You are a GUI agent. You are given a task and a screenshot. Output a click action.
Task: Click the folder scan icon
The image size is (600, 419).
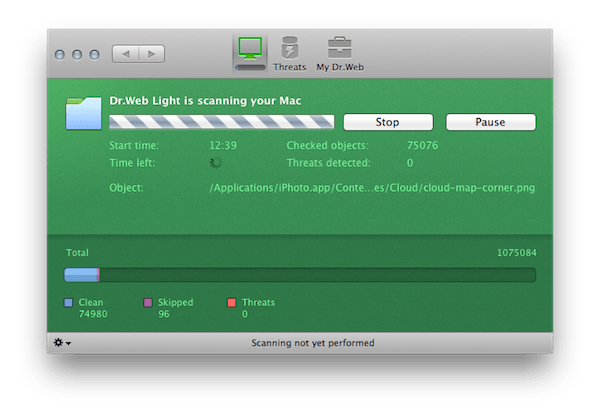[83, 113]
